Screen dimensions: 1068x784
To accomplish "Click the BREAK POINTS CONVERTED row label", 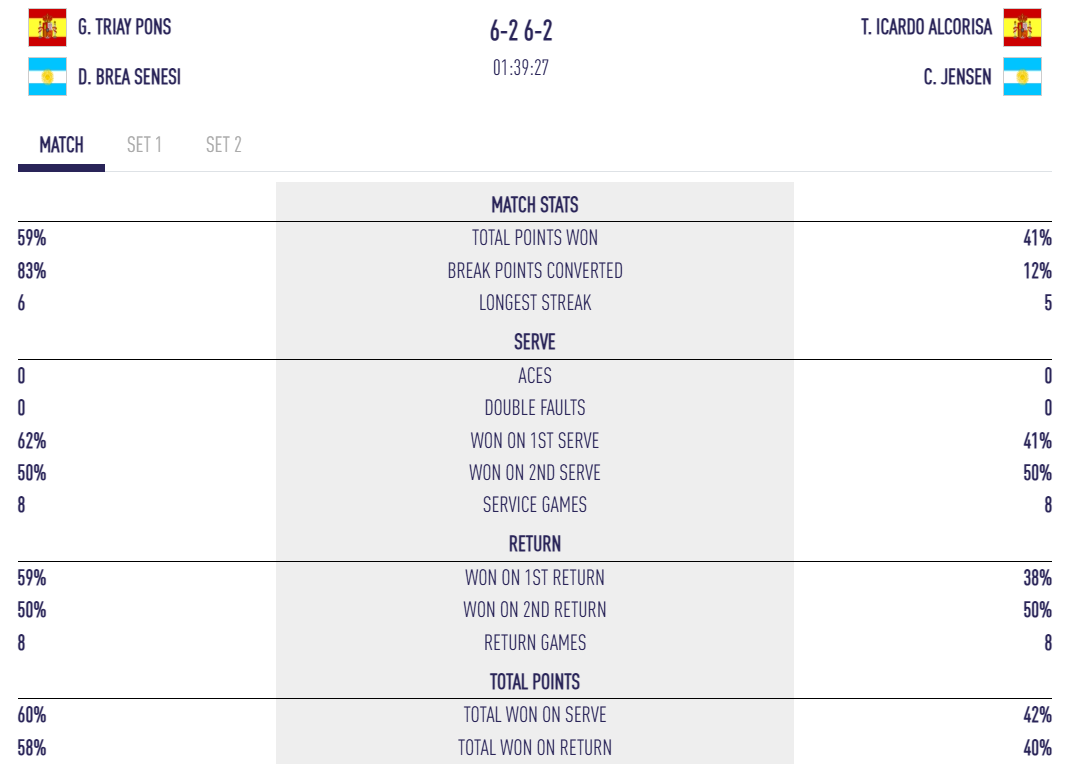I will (x=535, y=271).
